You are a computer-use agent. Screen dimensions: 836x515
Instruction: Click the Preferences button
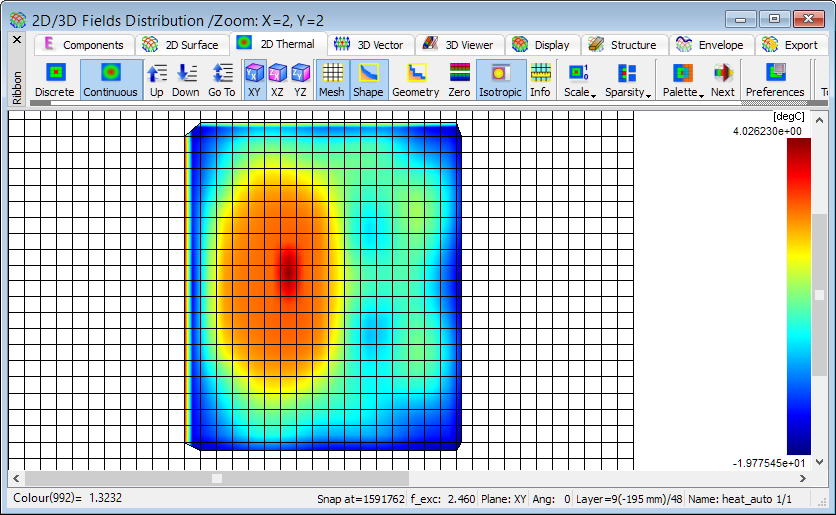775,79
